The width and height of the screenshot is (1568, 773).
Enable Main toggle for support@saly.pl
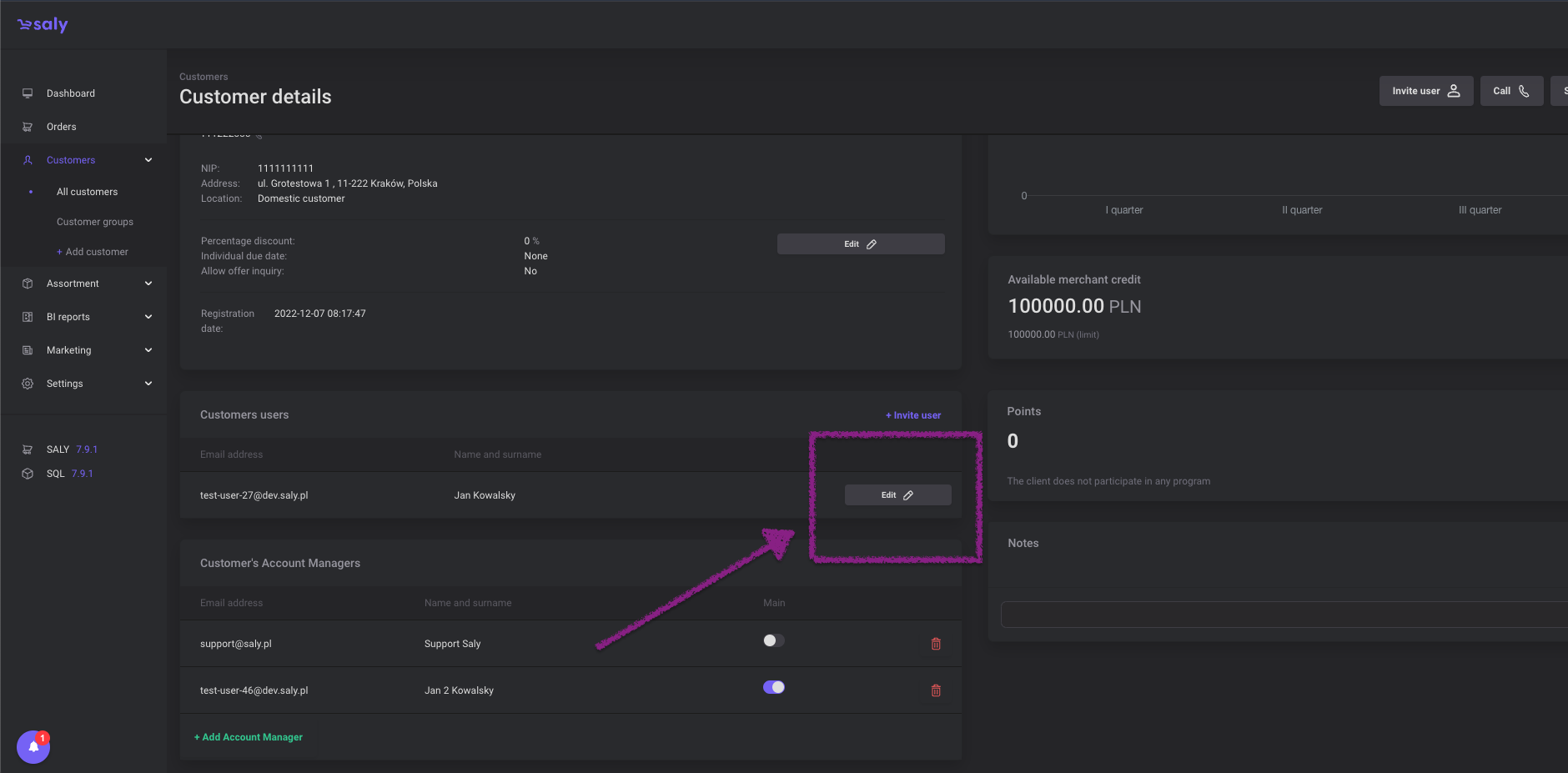(x=773, y=640)
